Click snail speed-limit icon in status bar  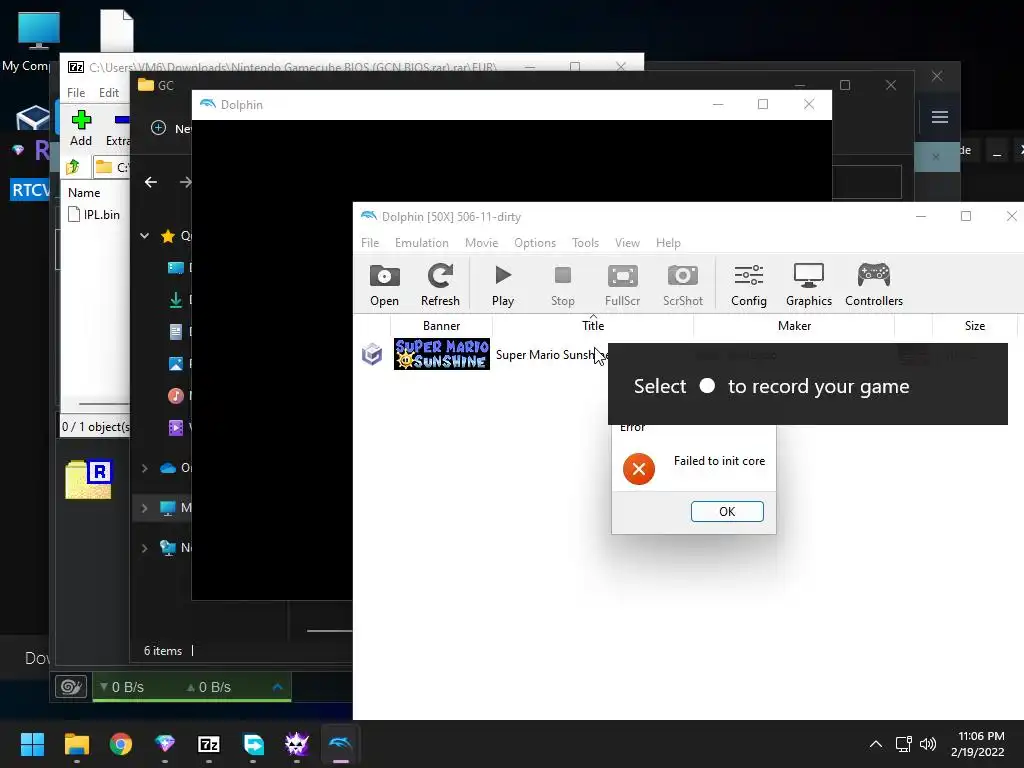click(71, 686)
